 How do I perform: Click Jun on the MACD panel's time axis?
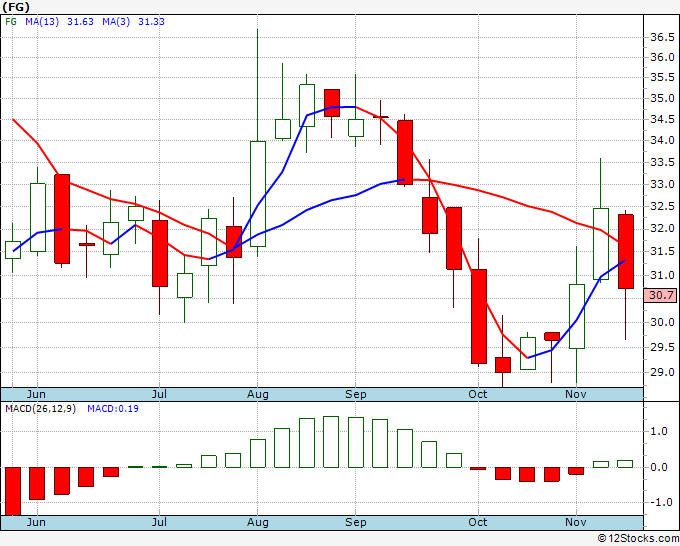pyautogui.click(x=36, y=522)
